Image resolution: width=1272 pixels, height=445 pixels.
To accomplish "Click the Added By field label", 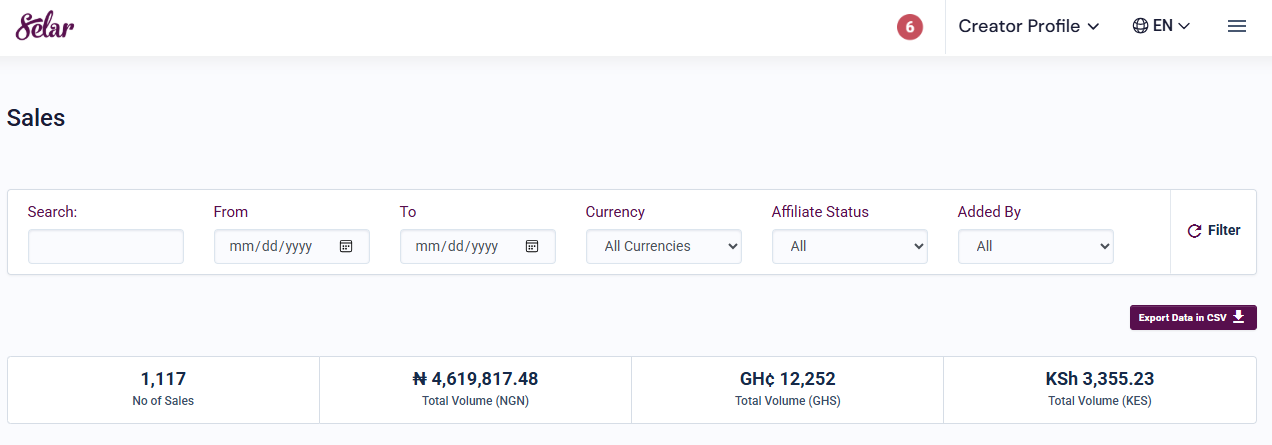I will point(989,212).
